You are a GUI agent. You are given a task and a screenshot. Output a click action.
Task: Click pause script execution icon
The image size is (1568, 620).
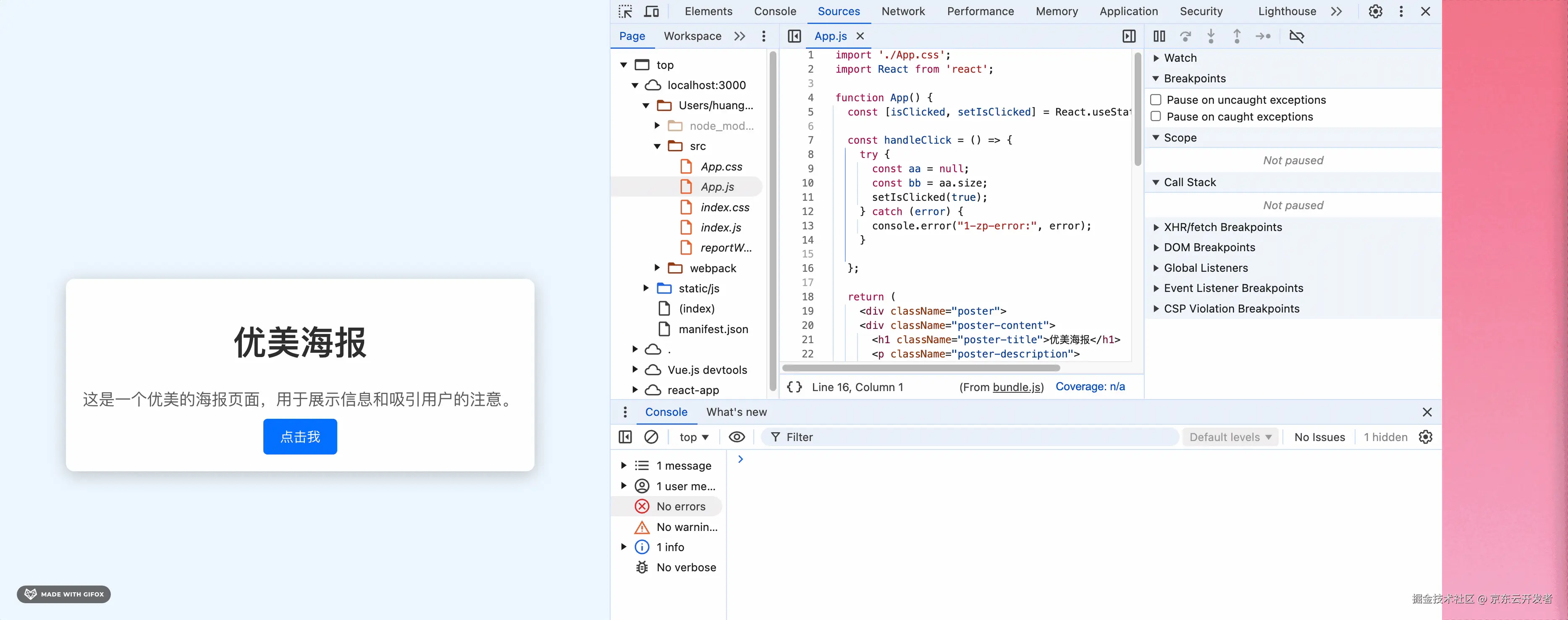[1159, 37]
